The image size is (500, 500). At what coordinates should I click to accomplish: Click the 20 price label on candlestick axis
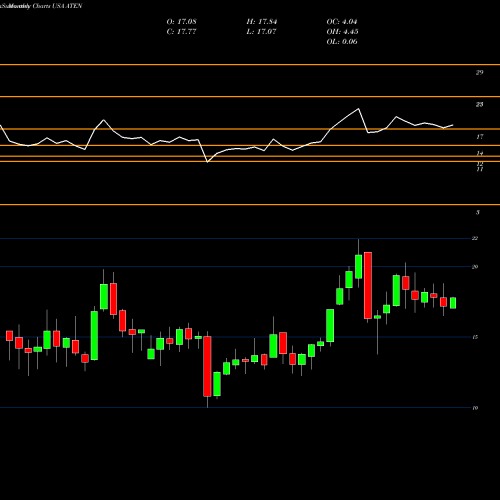pos(475,267)
